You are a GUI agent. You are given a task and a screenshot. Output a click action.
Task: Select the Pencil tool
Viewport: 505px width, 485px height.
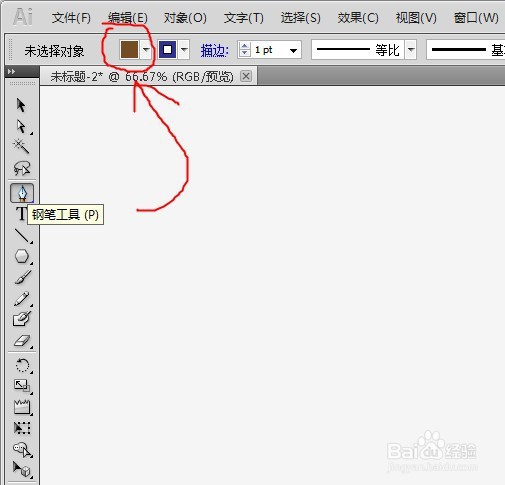22,299
